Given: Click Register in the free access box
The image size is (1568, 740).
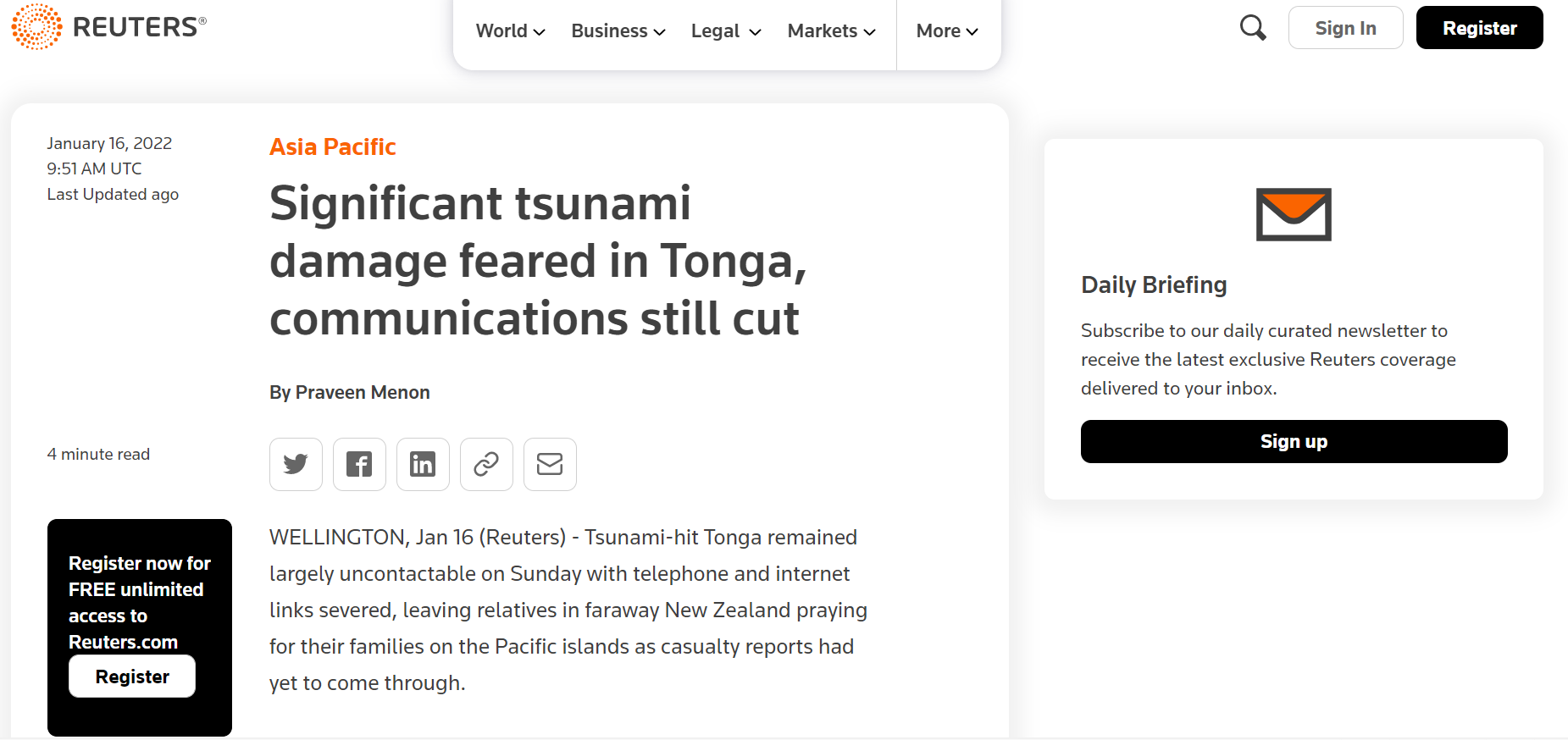Looking at the screenshot, I should [x=132, y=676].
